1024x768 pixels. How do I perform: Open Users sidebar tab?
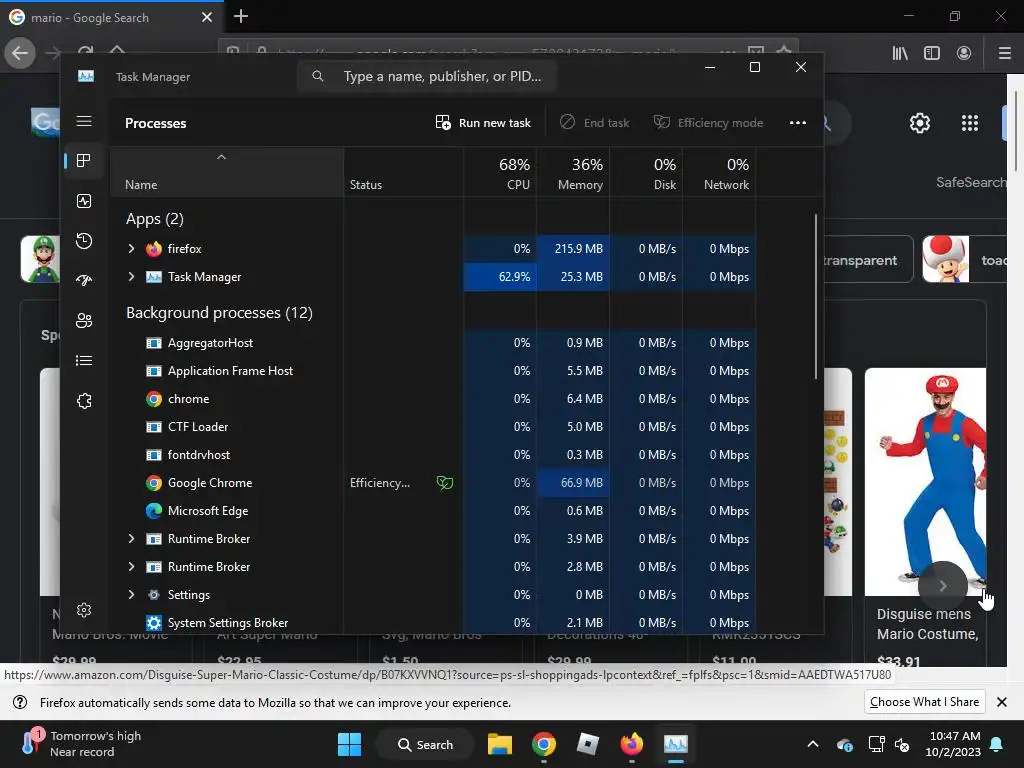pyautogui.click(x=84, y=321)
